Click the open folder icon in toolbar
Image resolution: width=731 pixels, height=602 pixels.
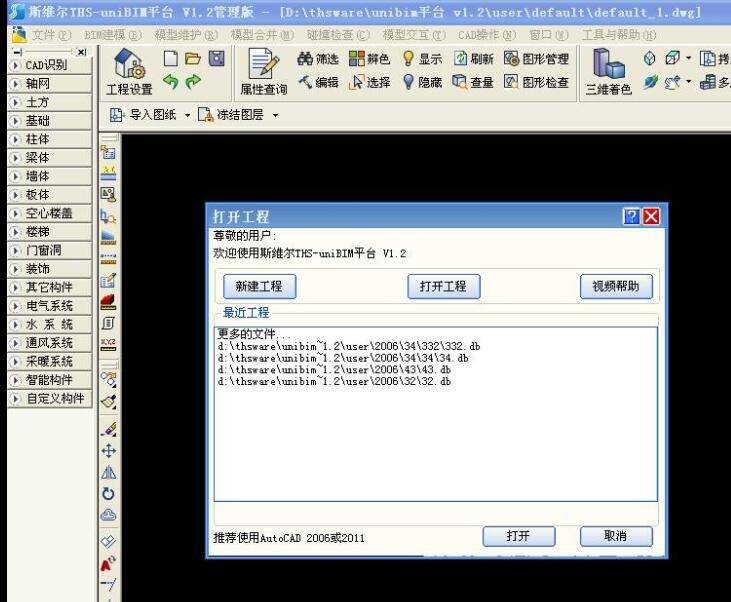pyautogui.click(x=193, y=59)
